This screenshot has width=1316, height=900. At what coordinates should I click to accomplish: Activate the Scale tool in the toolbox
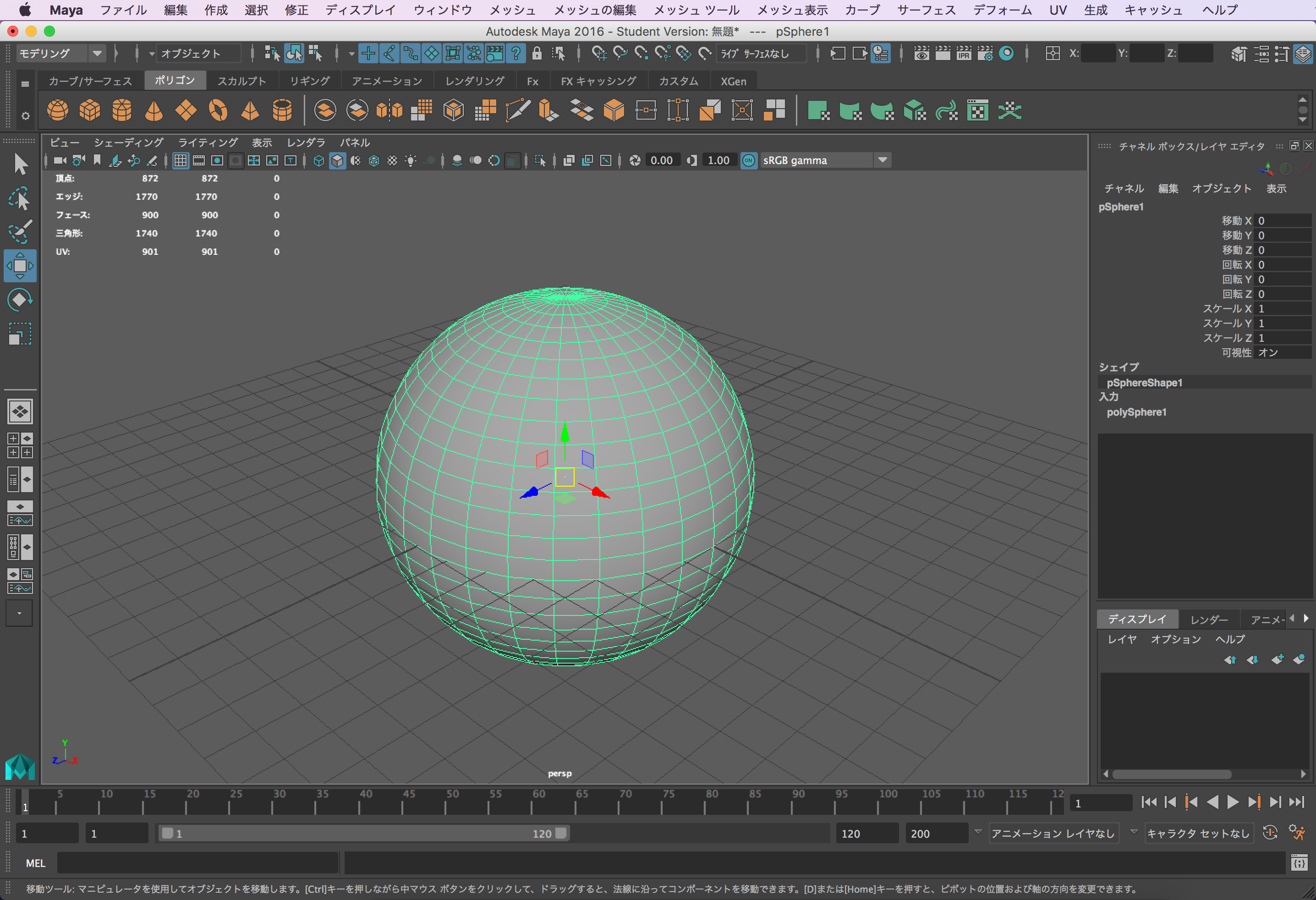[x=20, y=334]
